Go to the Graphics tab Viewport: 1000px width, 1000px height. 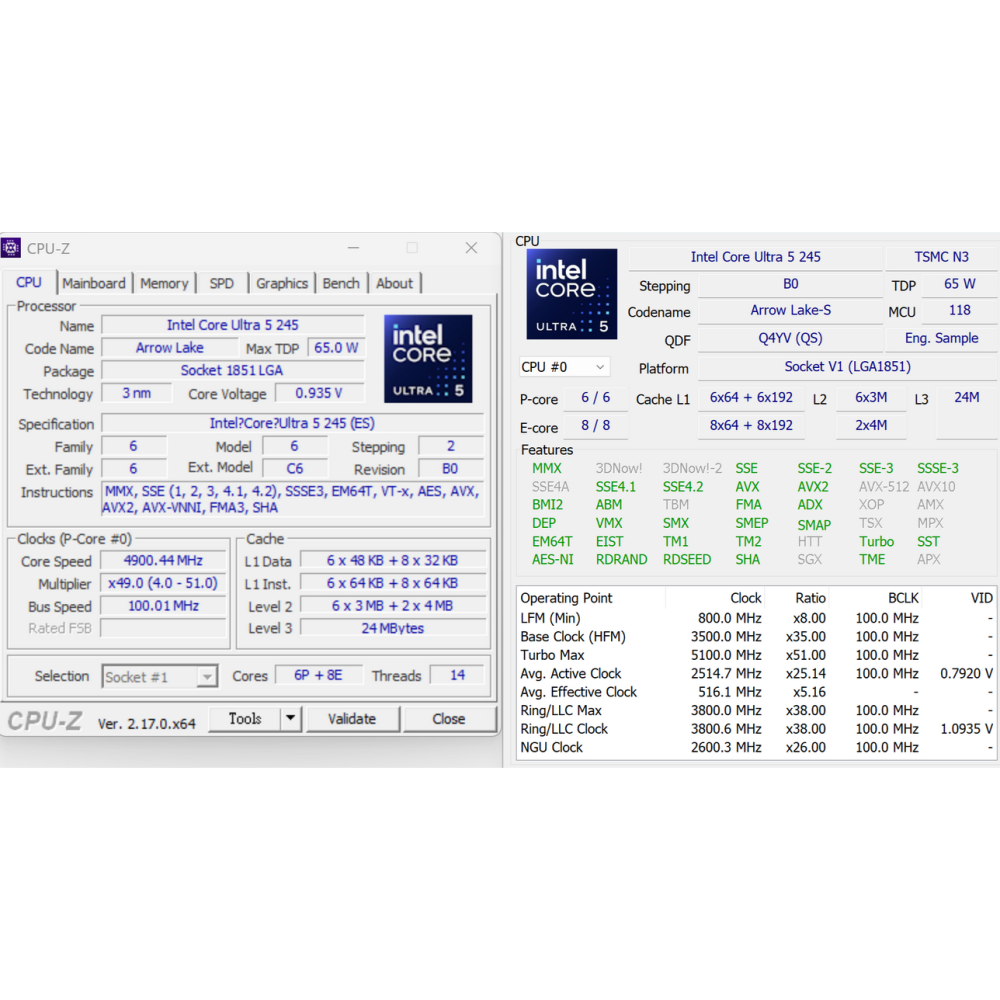point(282,283)
